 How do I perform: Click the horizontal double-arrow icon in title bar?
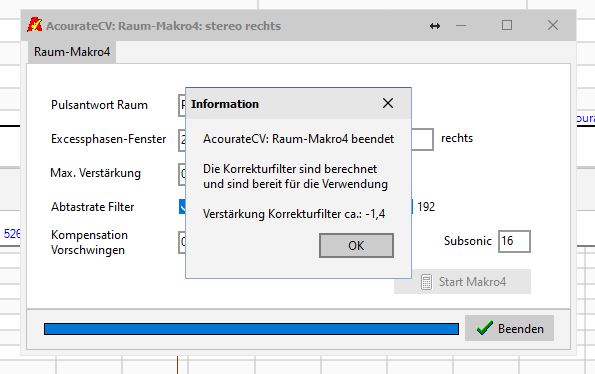435,26
